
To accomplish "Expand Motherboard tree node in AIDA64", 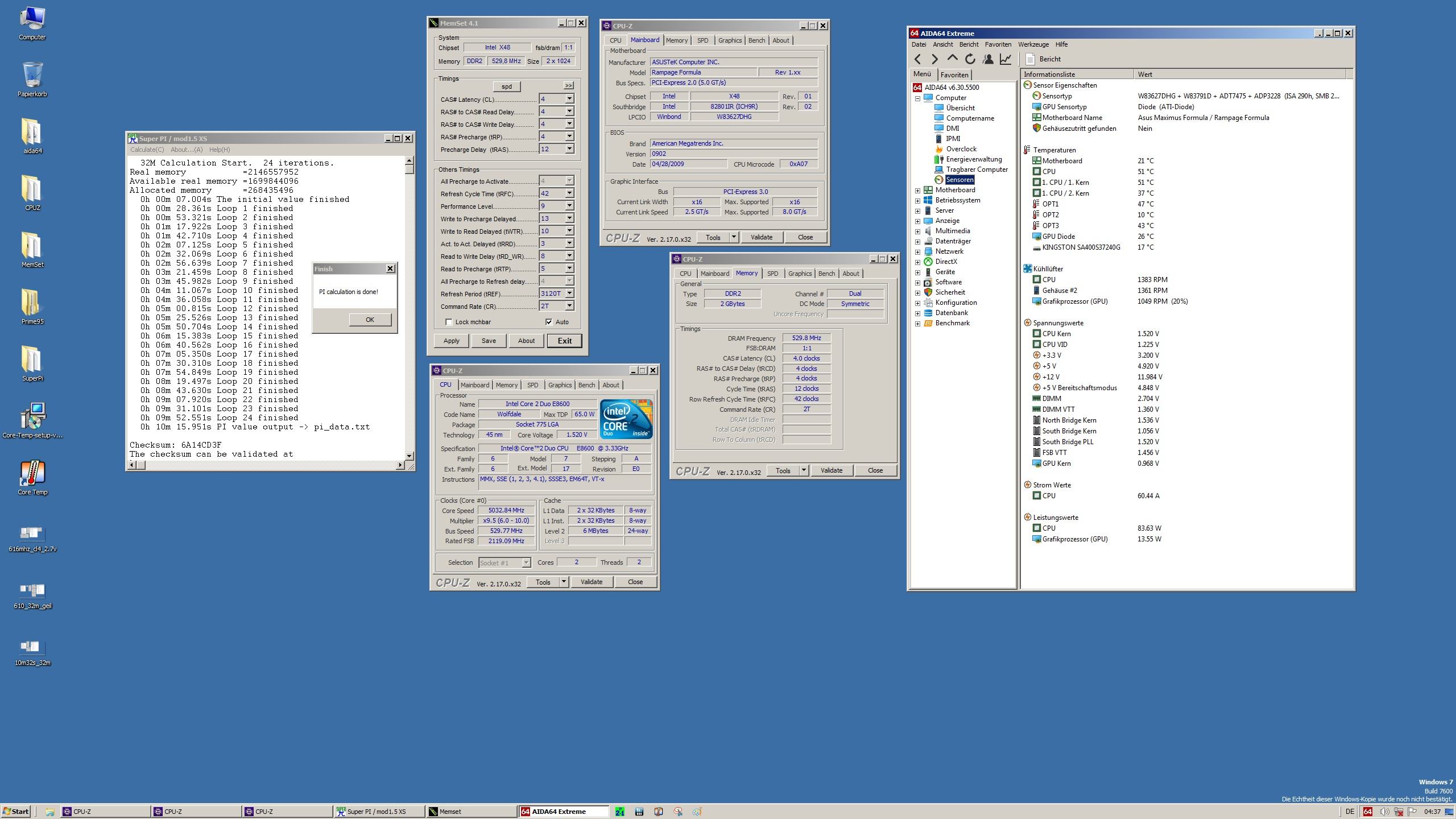I will (x=917, y=190).
